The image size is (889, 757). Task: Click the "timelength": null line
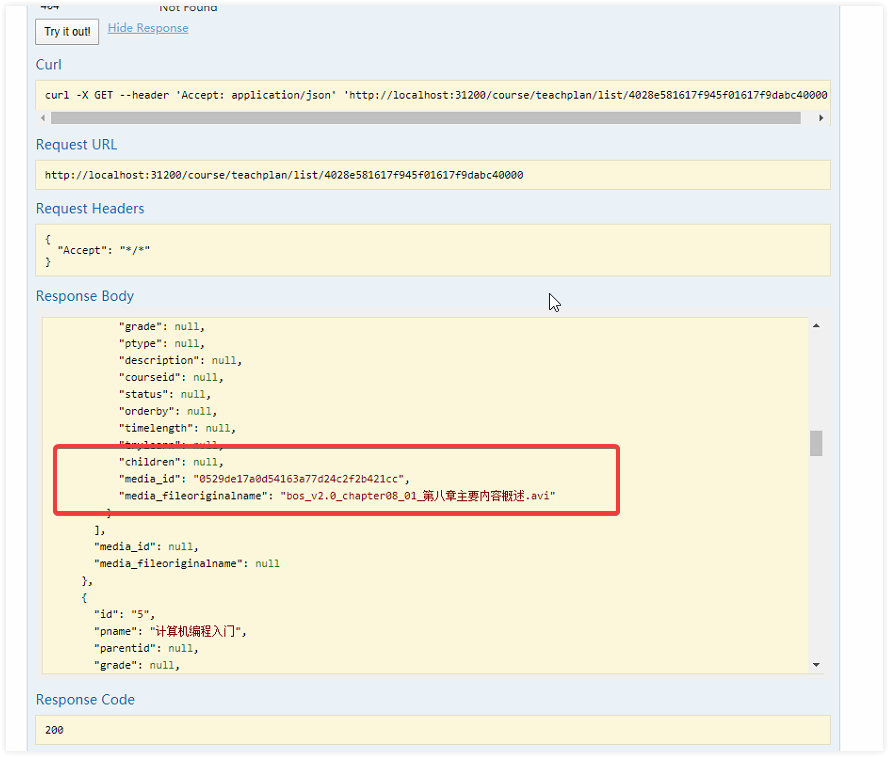[x=177, y=429]
